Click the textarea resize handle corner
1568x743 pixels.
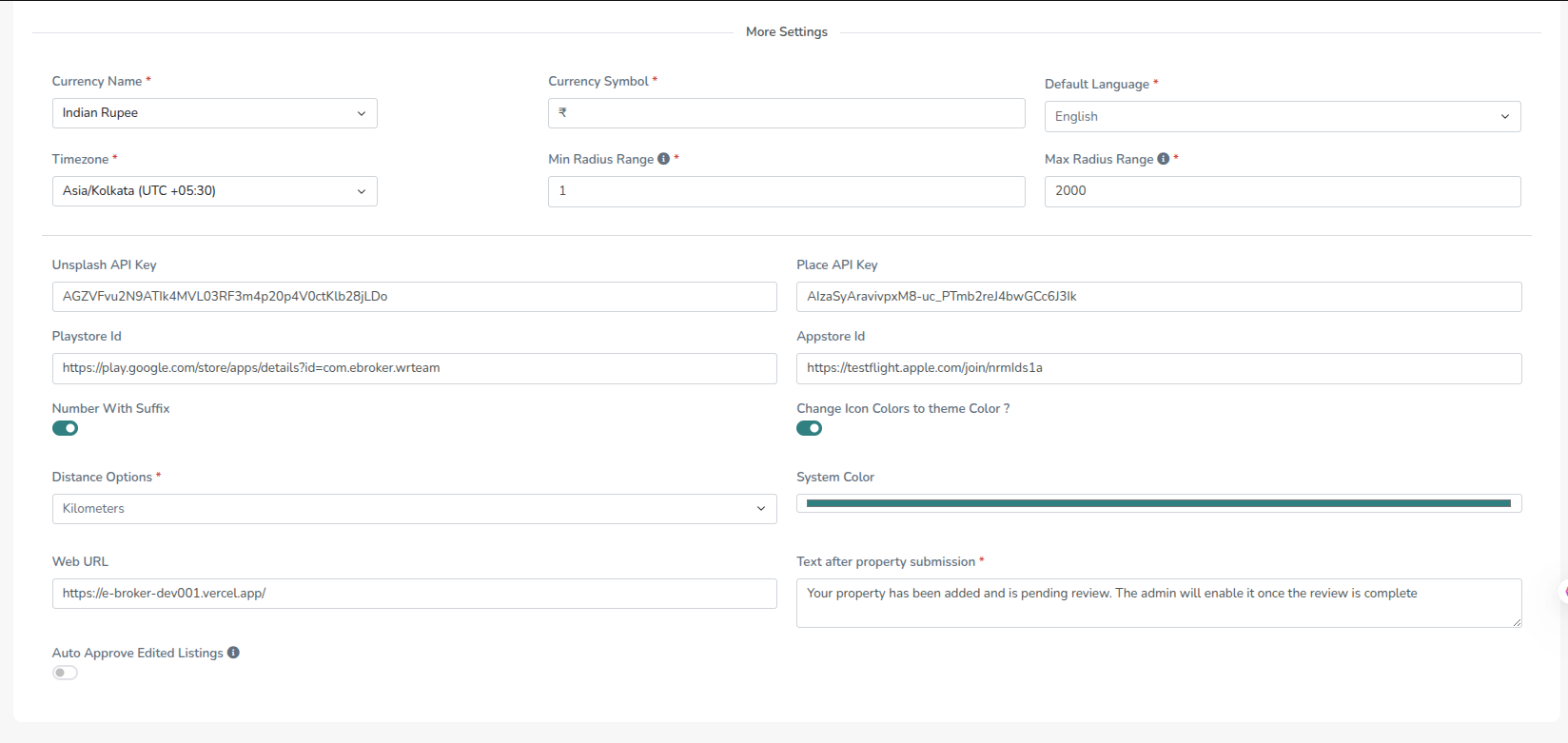[1517, 622]
